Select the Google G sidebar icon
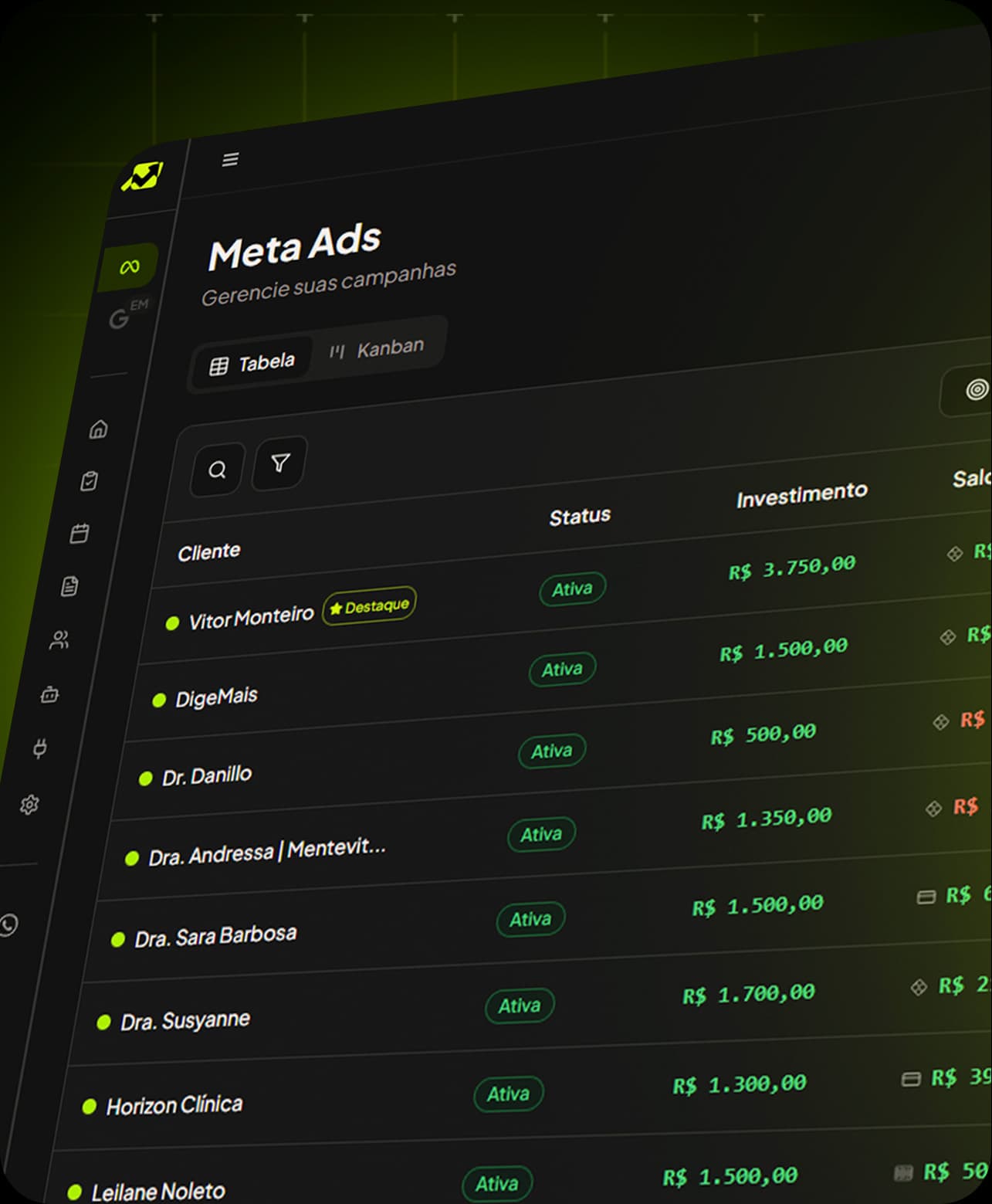 120,318
